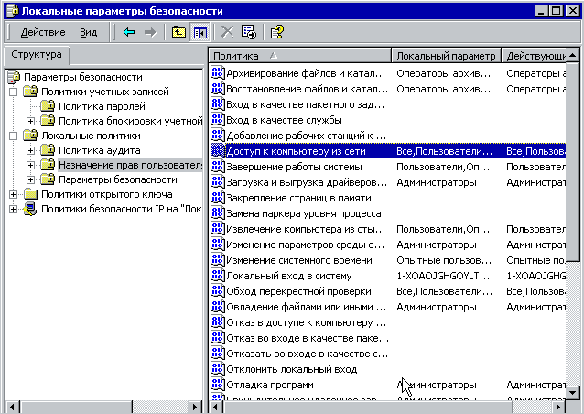Collapse the Локальные политики tree node
584x414 pixels.
click(13, 136)
